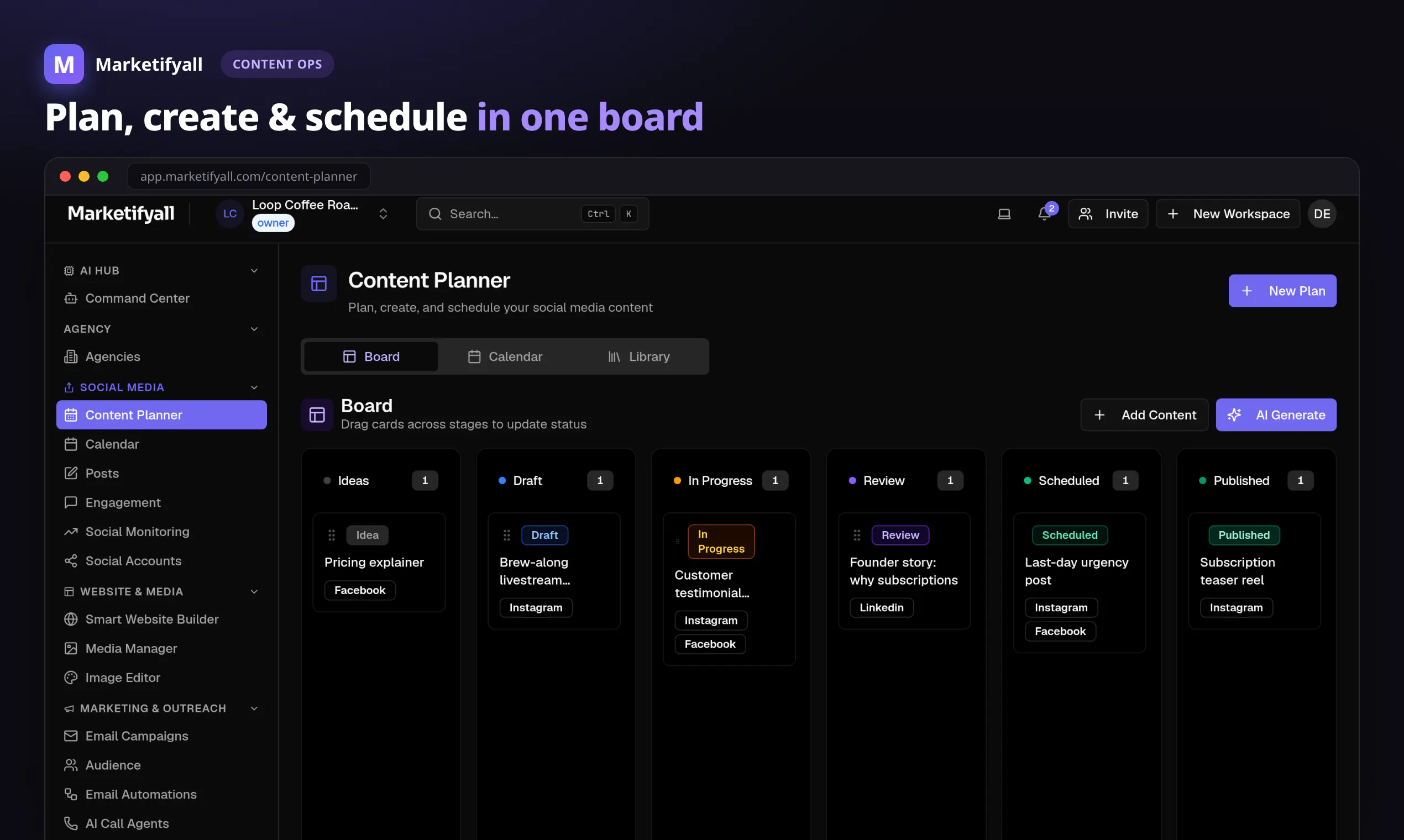Click the owner role badge
This screenshot has width=1404, height=840.
click(x=273, y=223)
